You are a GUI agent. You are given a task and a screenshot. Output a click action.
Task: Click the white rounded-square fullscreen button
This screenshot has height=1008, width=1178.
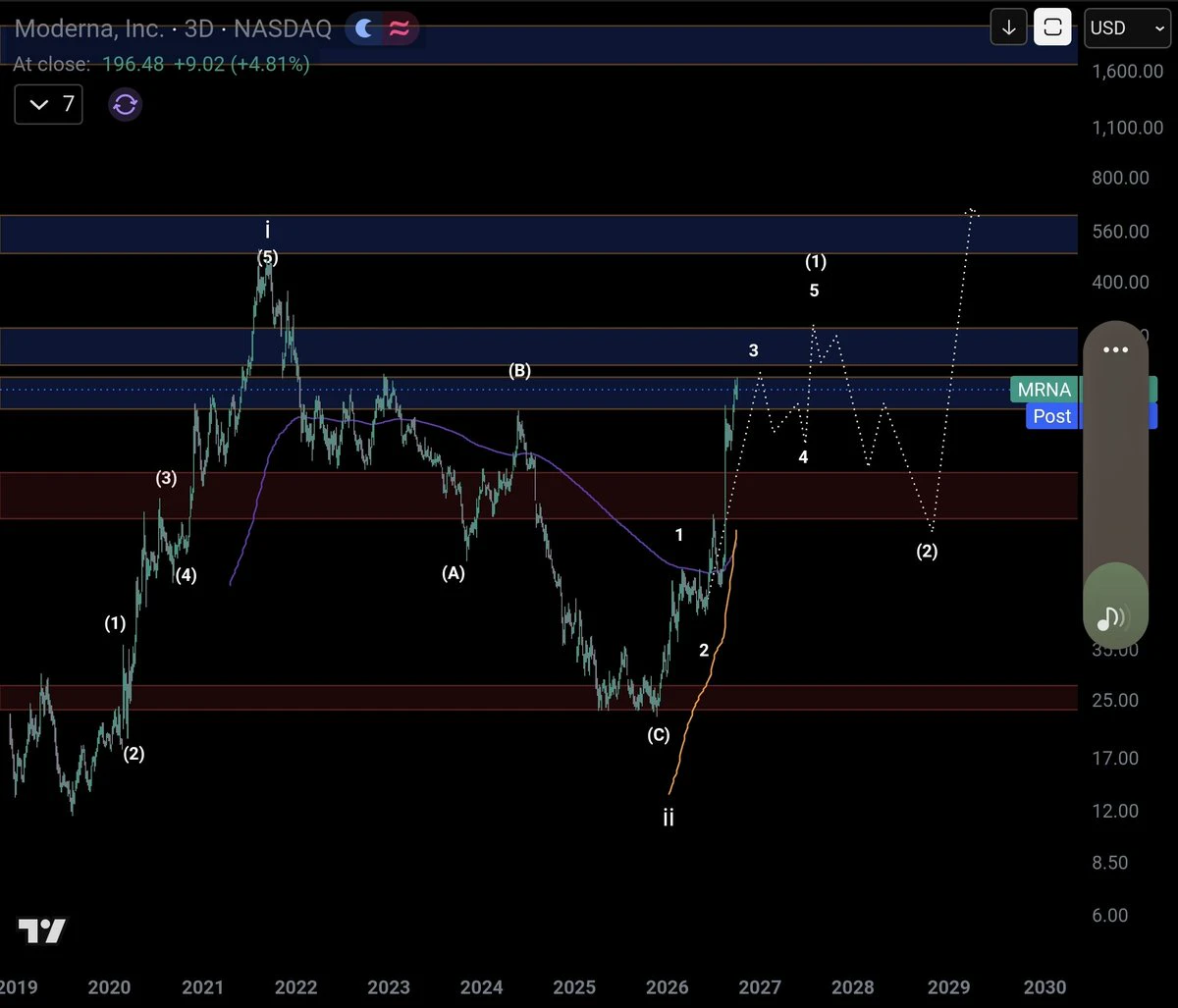1053,28
